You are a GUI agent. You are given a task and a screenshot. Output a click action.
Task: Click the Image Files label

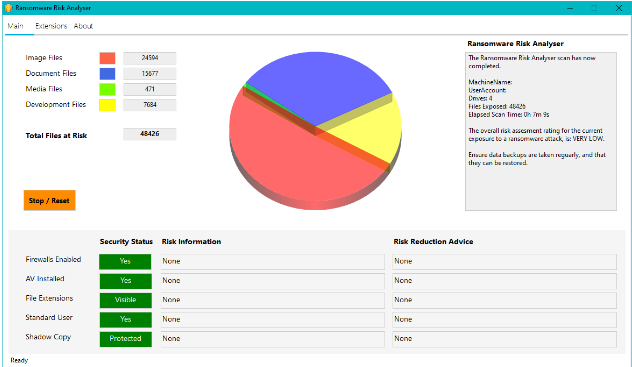click(x=44, y=58)
